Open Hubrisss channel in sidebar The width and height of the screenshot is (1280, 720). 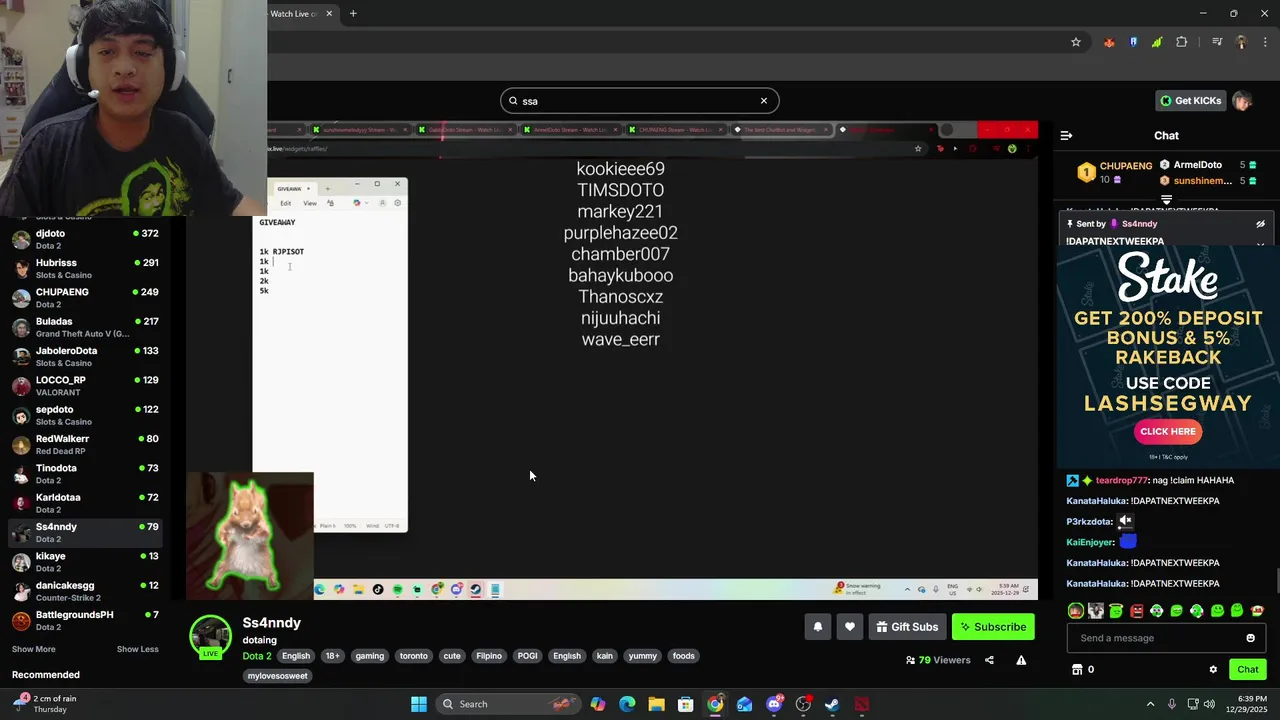click(x=85, y=268)
